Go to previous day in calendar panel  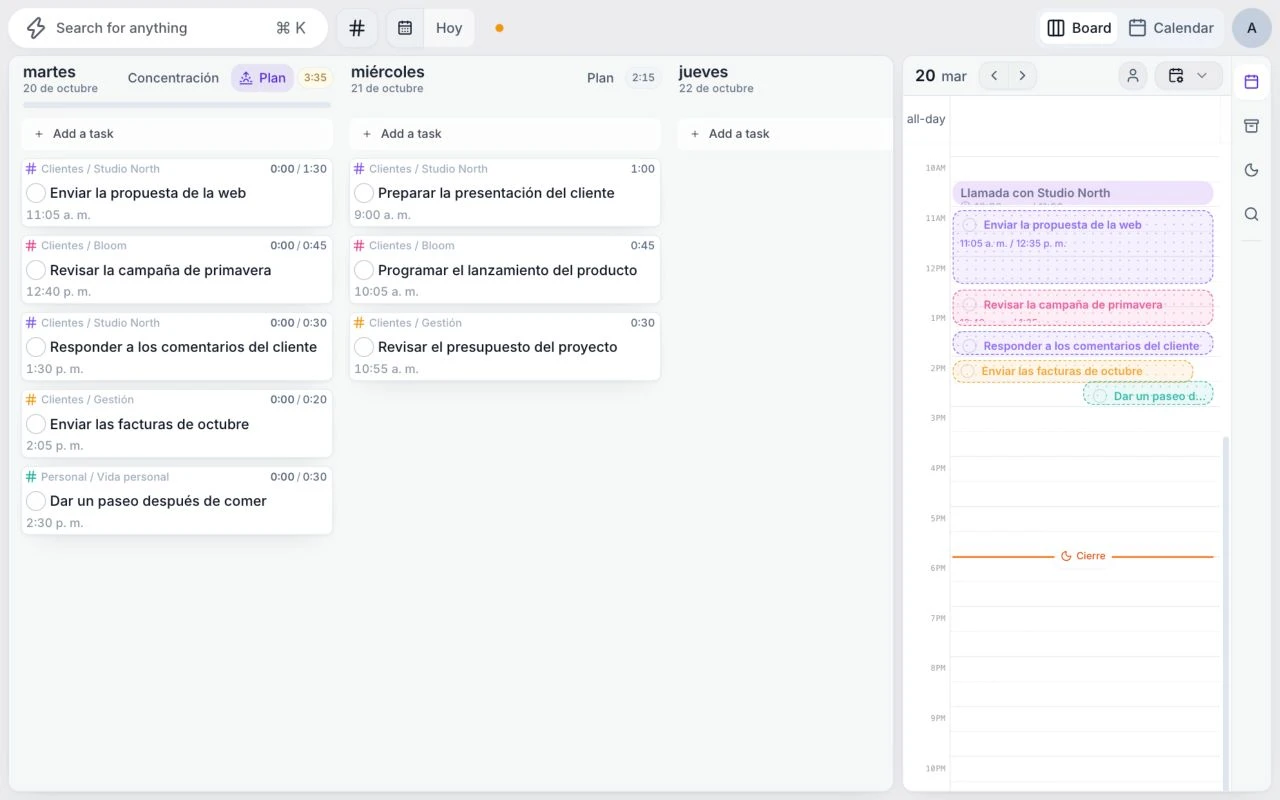993,76
